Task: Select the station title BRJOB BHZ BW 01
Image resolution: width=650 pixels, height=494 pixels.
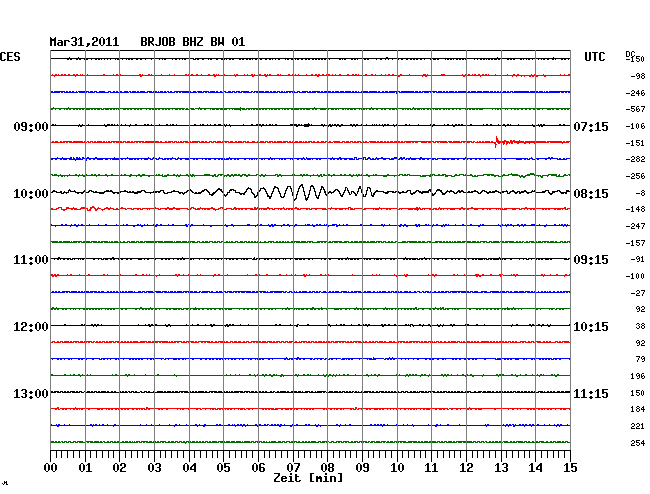Action: click(193, 42)
